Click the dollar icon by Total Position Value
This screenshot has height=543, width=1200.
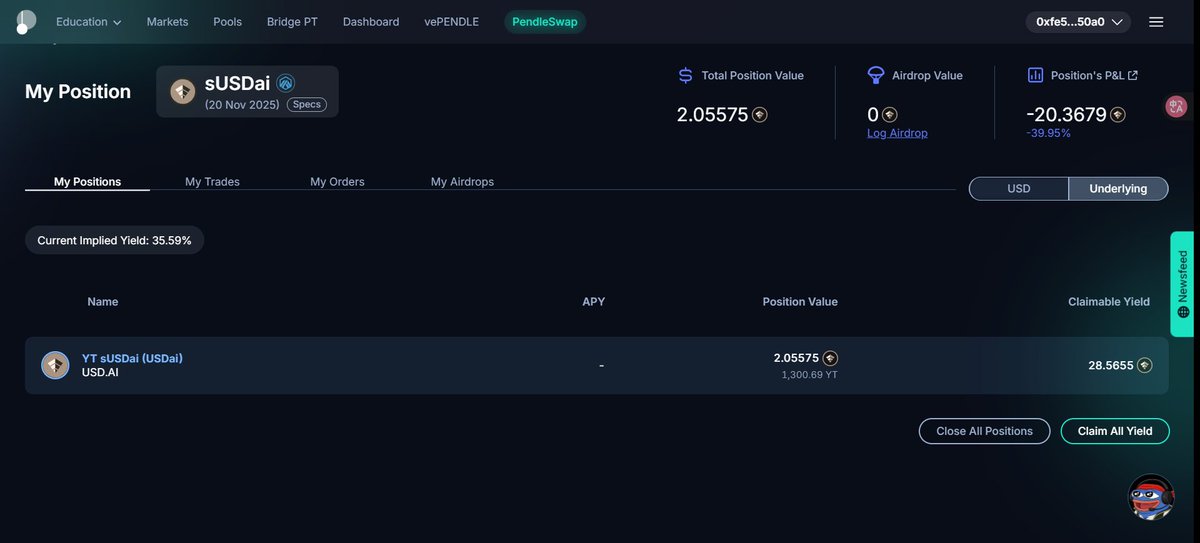685,75
